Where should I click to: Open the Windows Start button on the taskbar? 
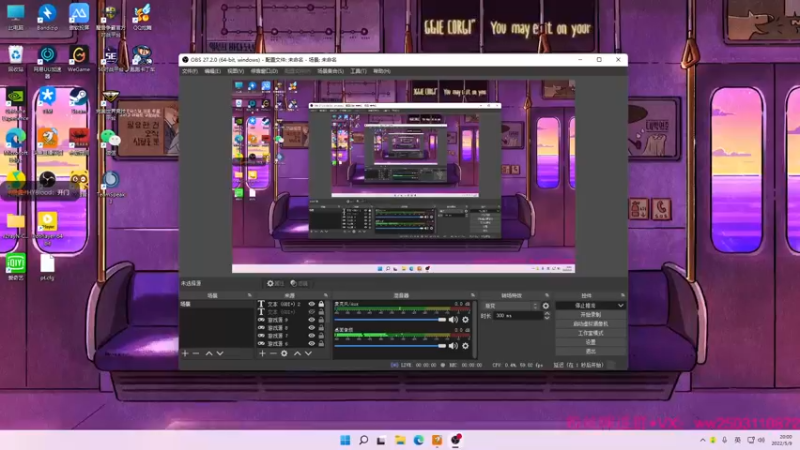[x=345, y=440]
